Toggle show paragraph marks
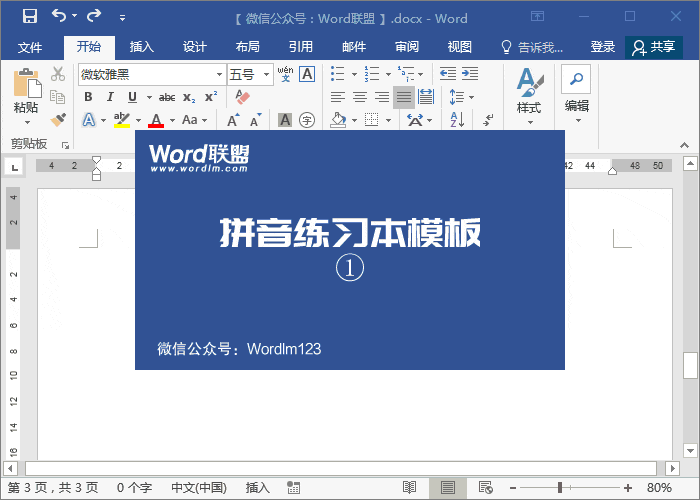Image resolution: width=700 pixels, height=500 pixels. point(488,120)
